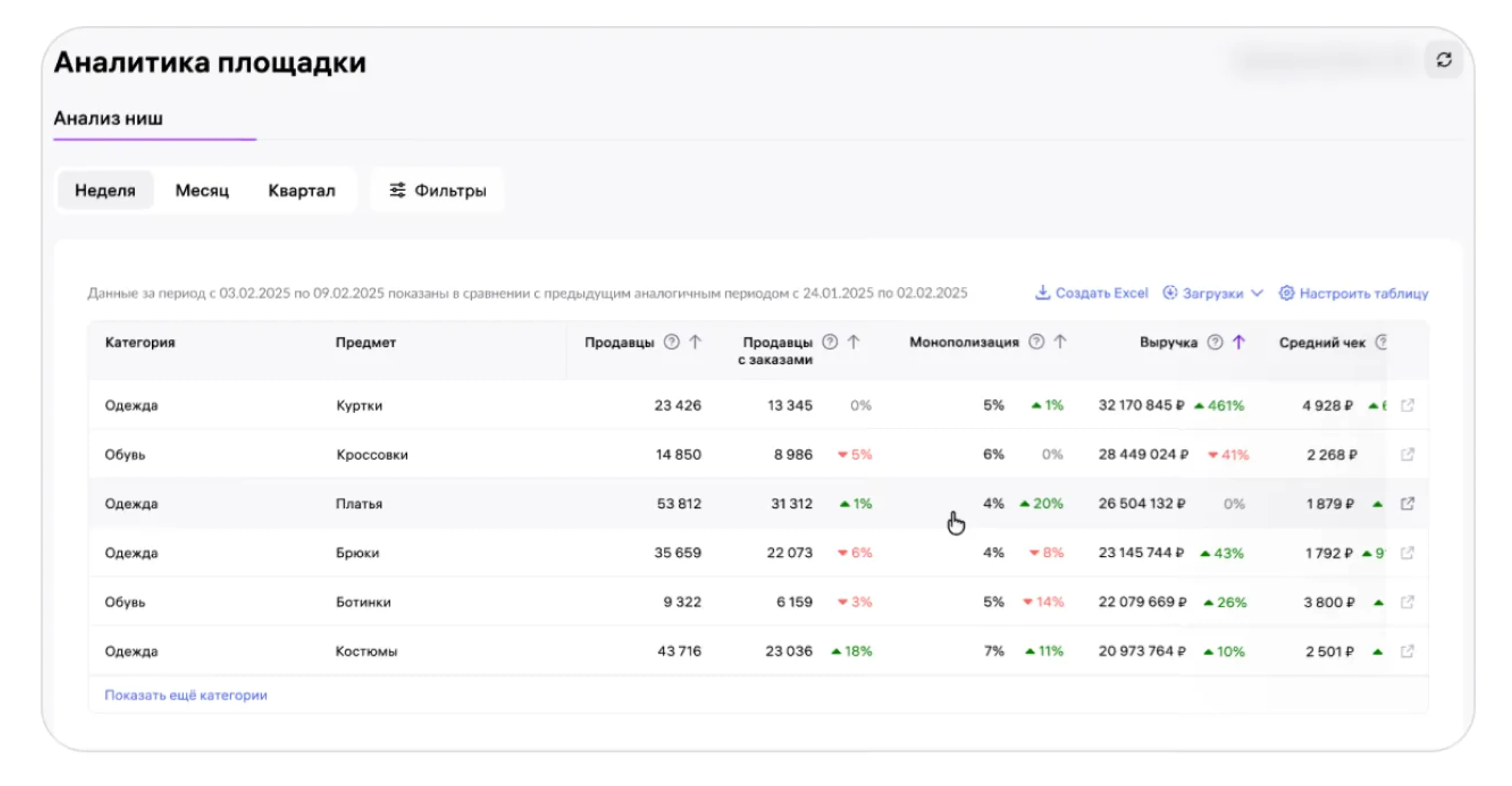Sort by Продавцы с заказами arrow

tap(853, 342)
